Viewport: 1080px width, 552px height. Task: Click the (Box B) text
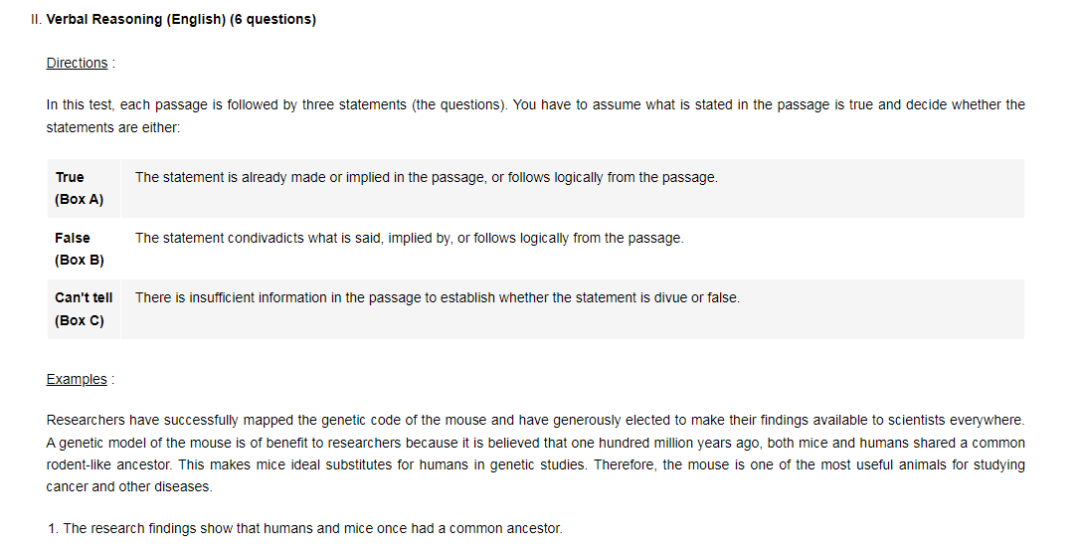pos(79,260)
